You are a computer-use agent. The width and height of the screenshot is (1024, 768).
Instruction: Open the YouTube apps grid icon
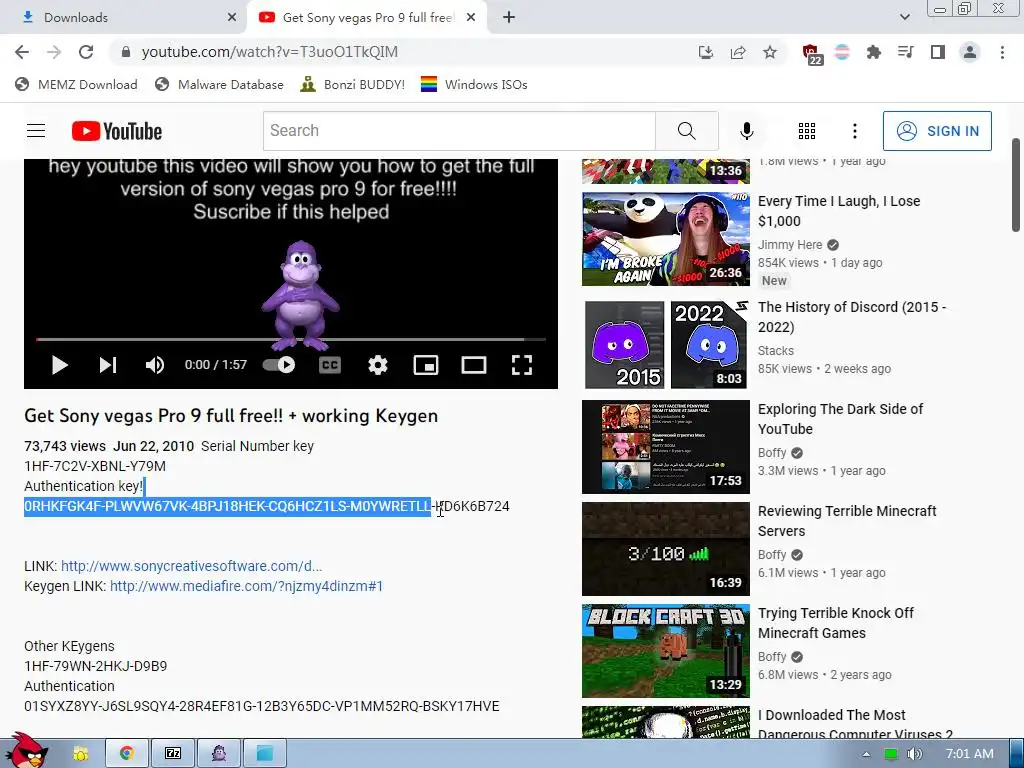point(807,131)
